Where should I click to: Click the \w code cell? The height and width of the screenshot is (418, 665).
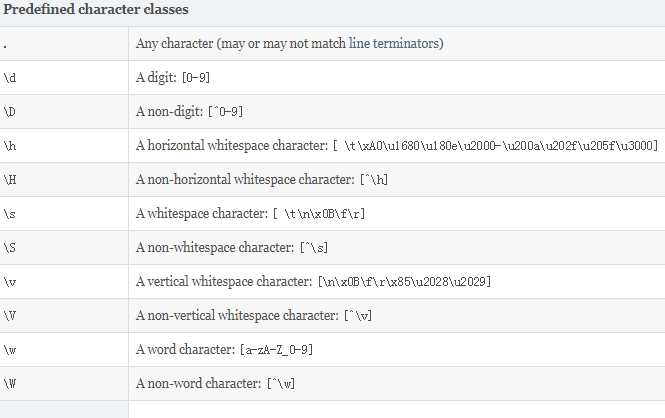click(10, 350)
